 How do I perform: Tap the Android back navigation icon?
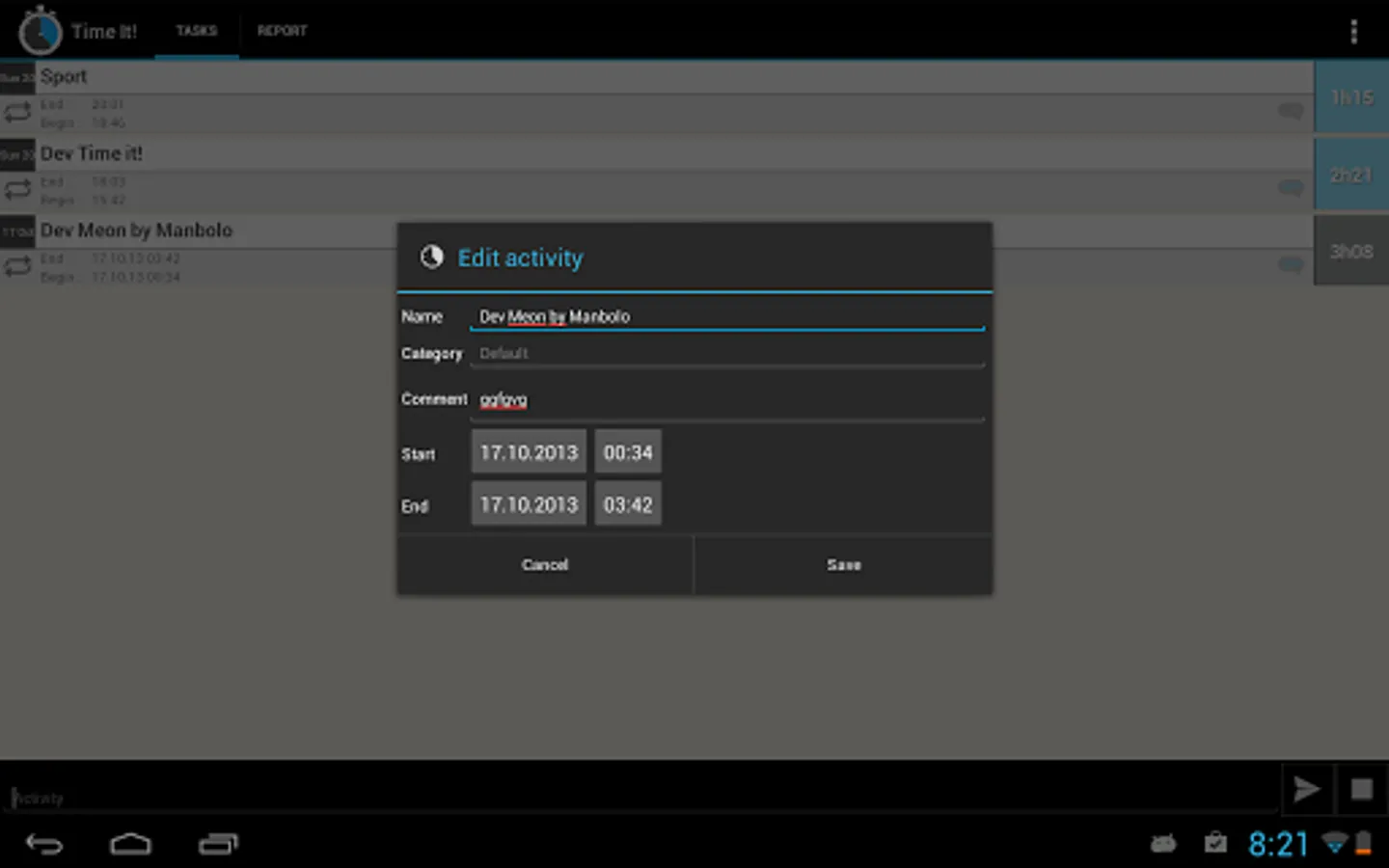pyautogui.click(x=44, y=844)
